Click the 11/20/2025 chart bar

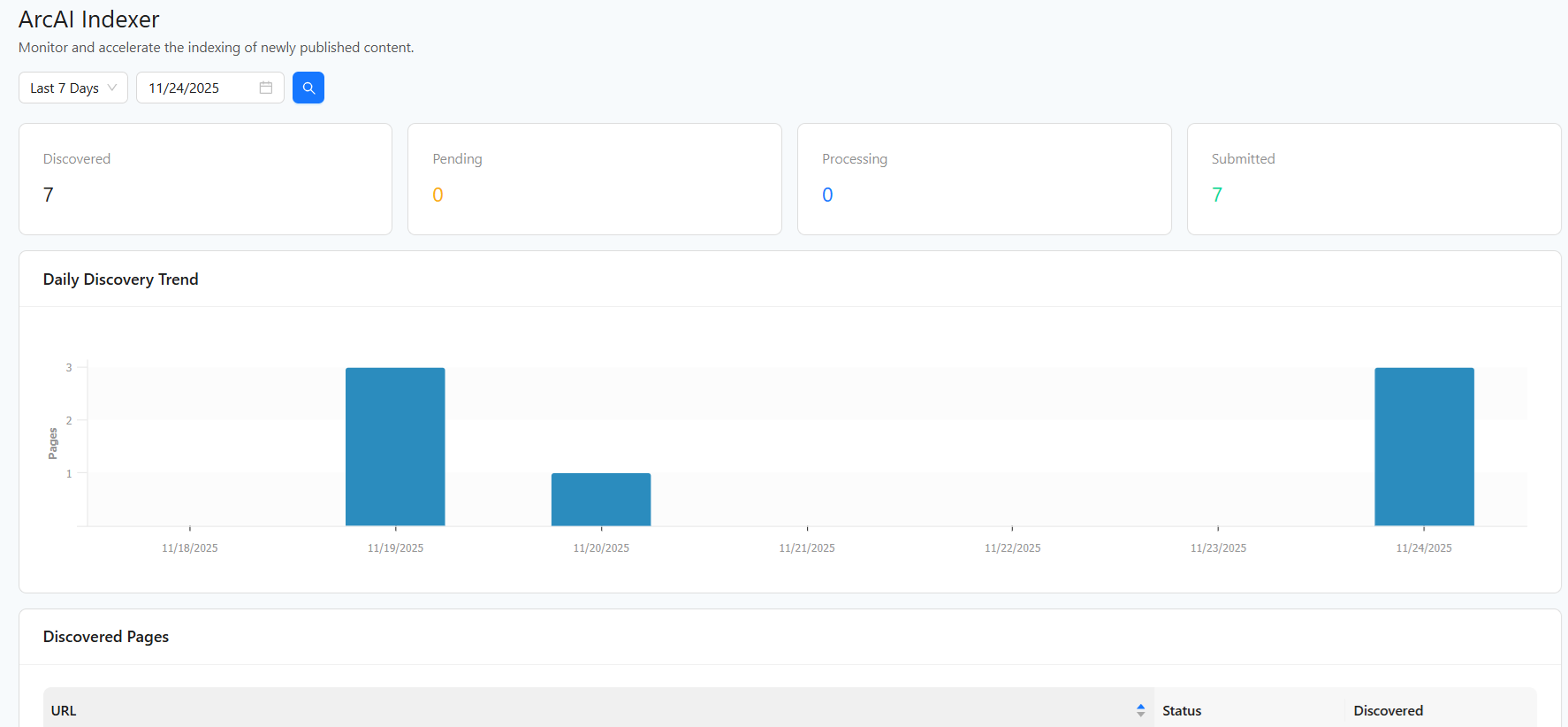coord(601,500)
